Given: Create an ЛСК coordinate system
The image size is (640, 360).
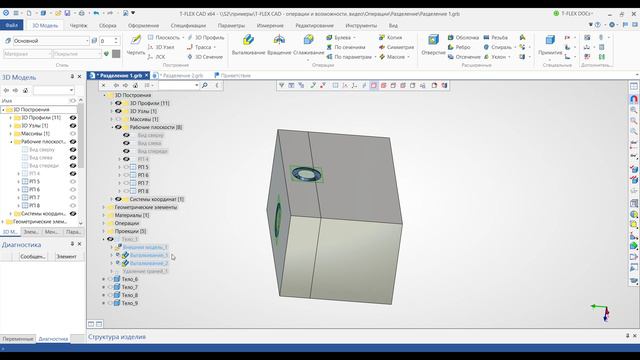Looking at the screenshot, I should pyautogui.click(x=156, y=57).
